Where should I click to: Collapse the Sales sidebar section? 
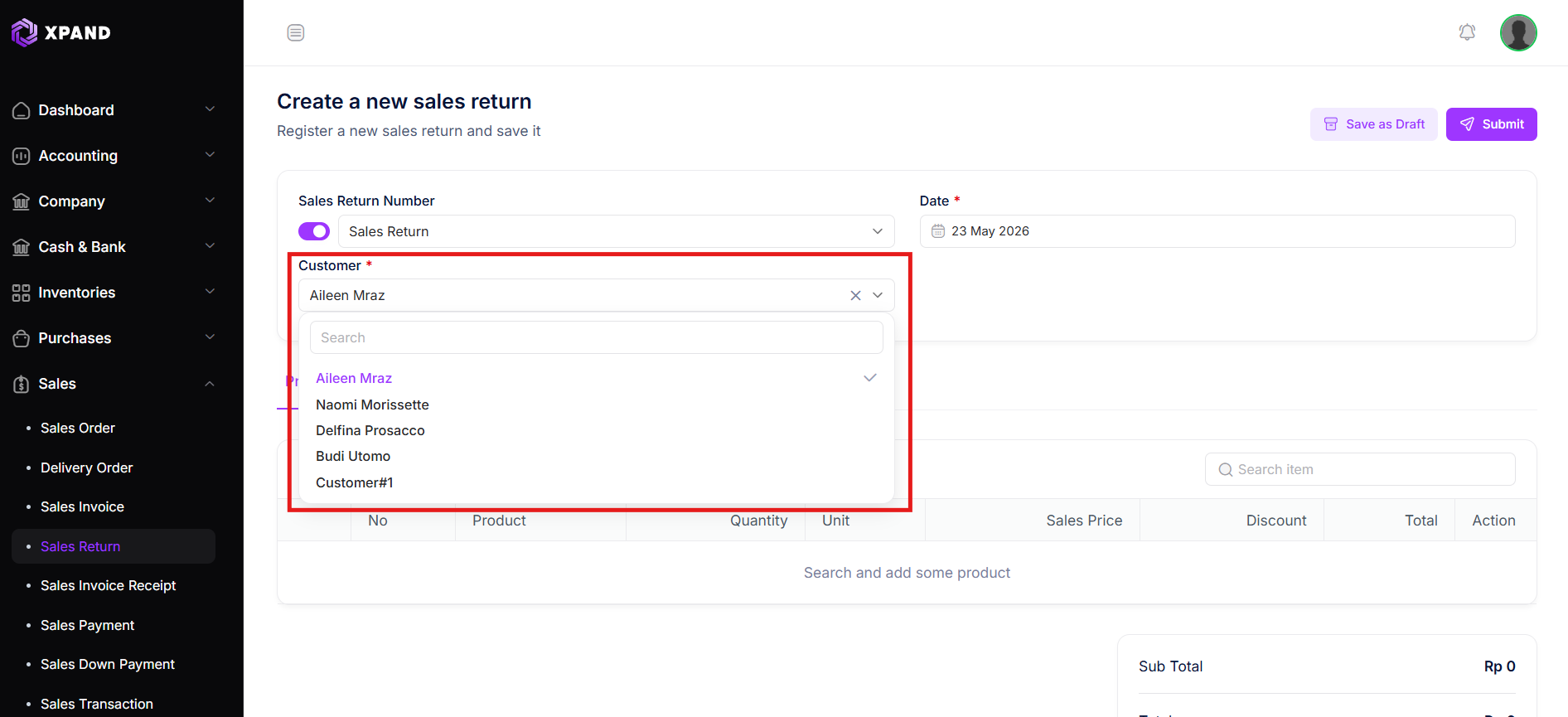114,384
